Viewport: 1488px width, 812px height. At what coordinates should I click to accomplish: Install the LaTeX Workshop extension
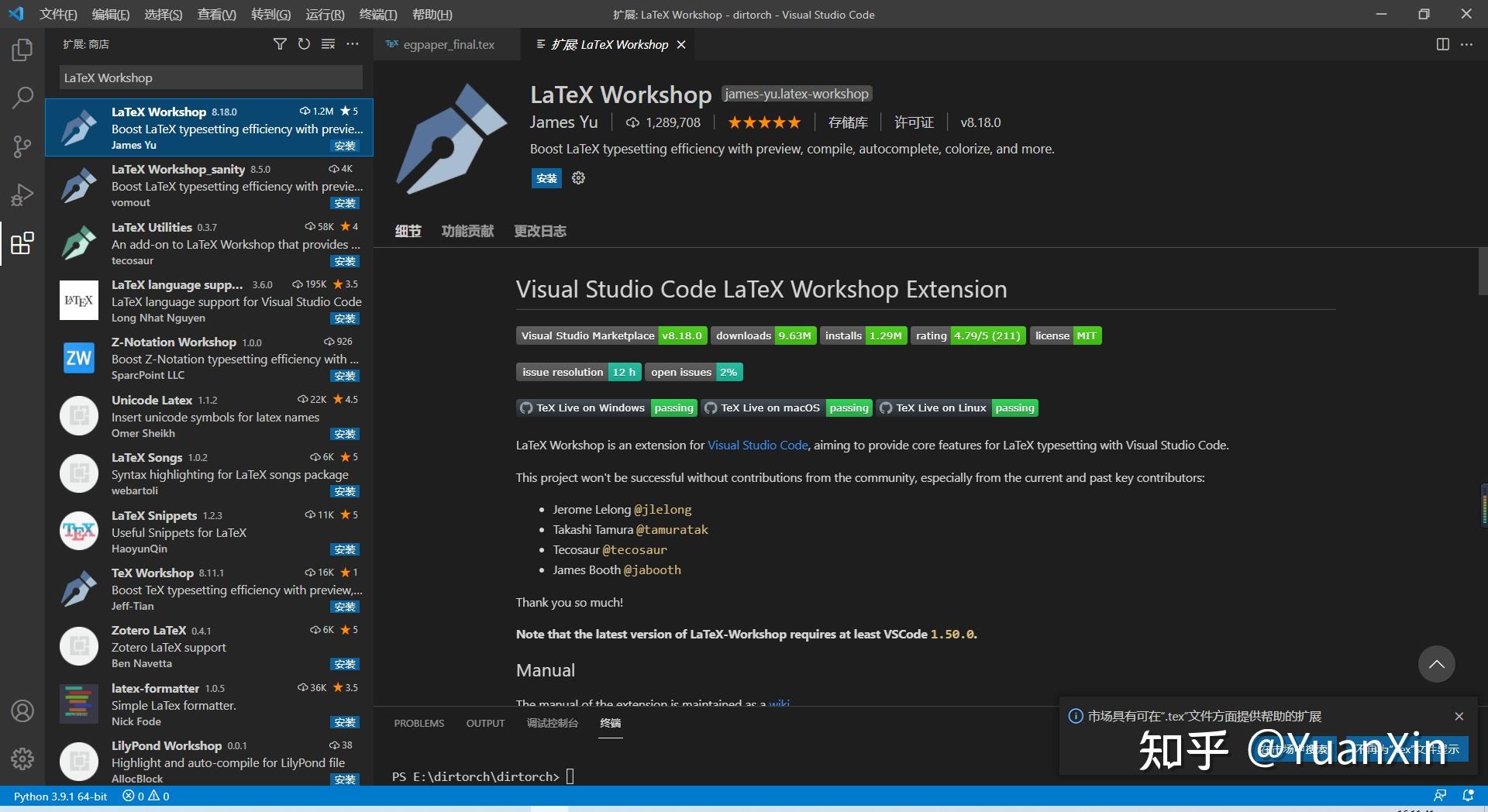[546, 177]
